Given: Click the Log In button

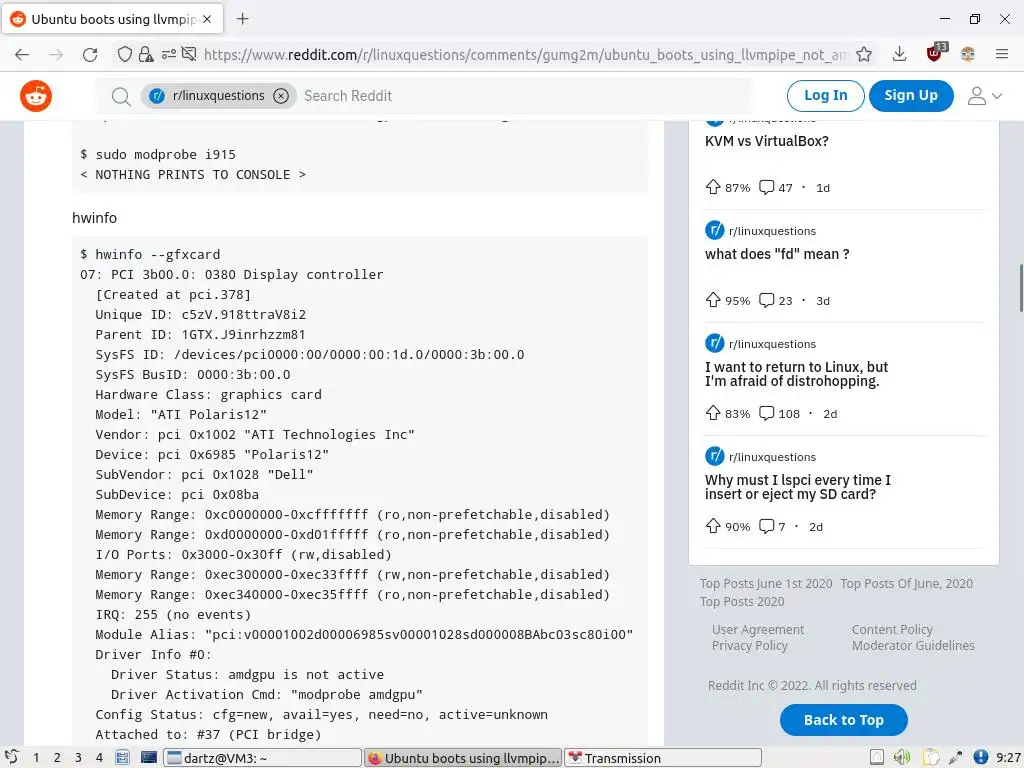Looking at the screenshot, I should click(825, 96).
